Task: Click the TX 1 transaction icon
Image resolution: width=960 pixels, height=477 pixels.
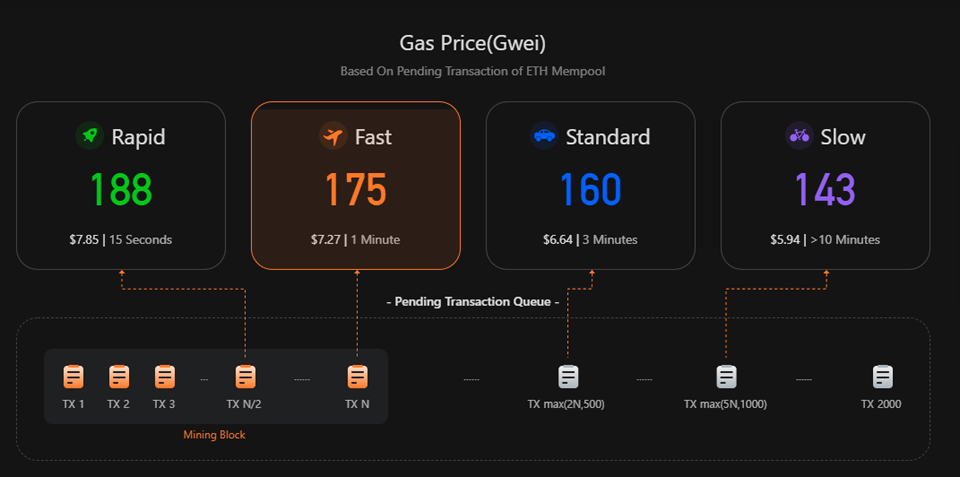Action: (73, 377)
